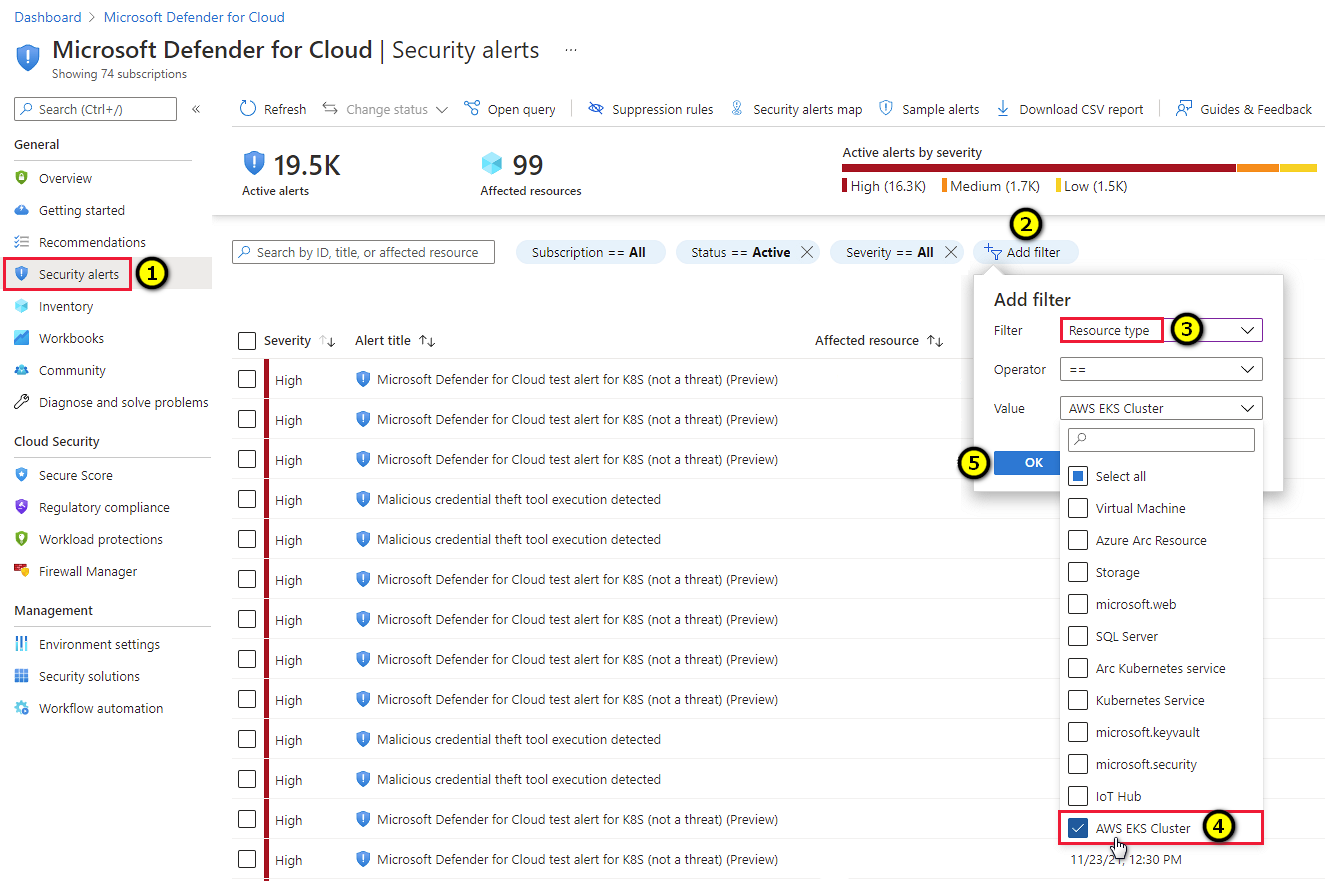
Task: Click the Workload protections icon
Action: point(22,539)
